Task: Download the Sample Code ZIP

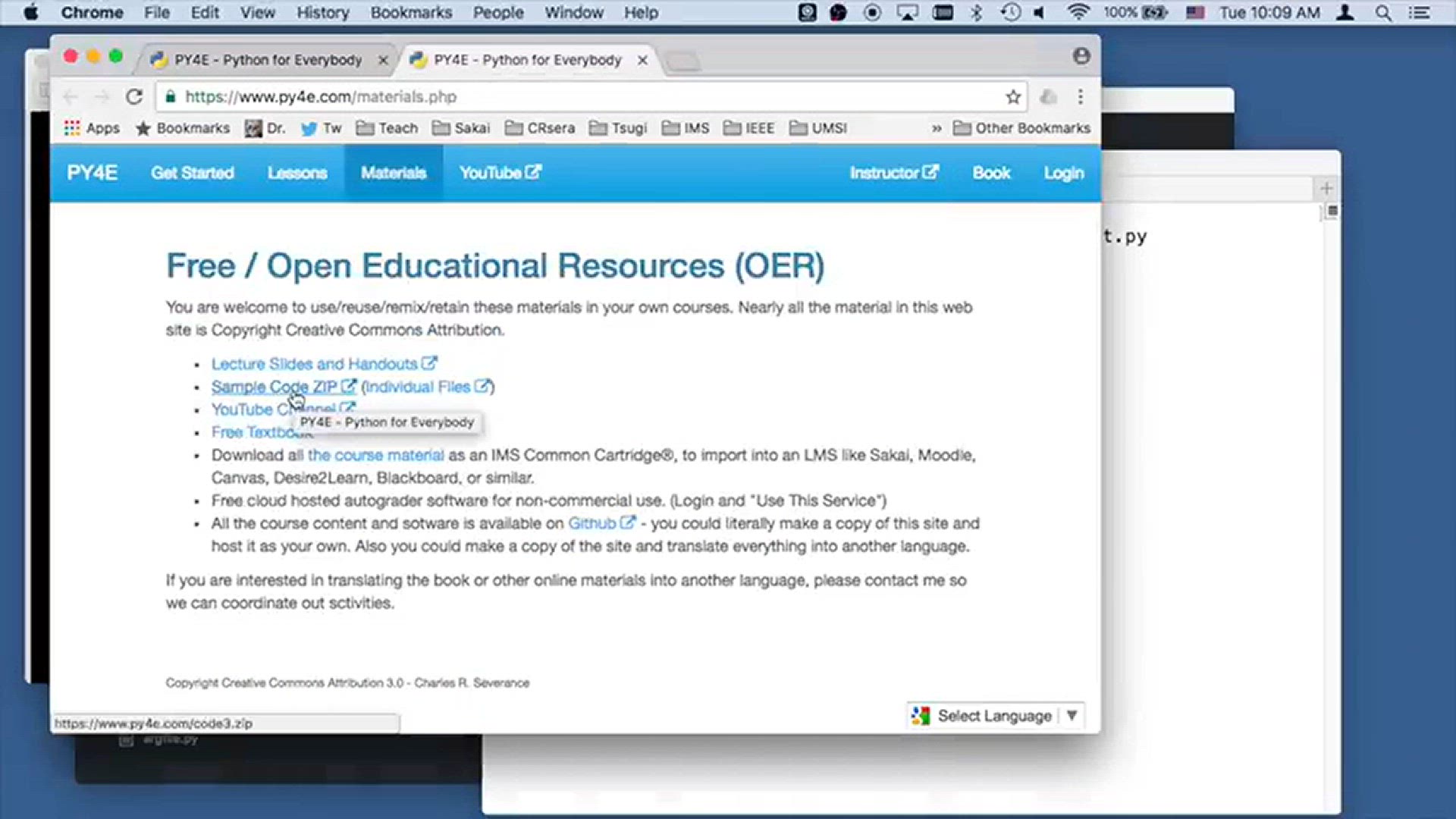Action: 284,387
